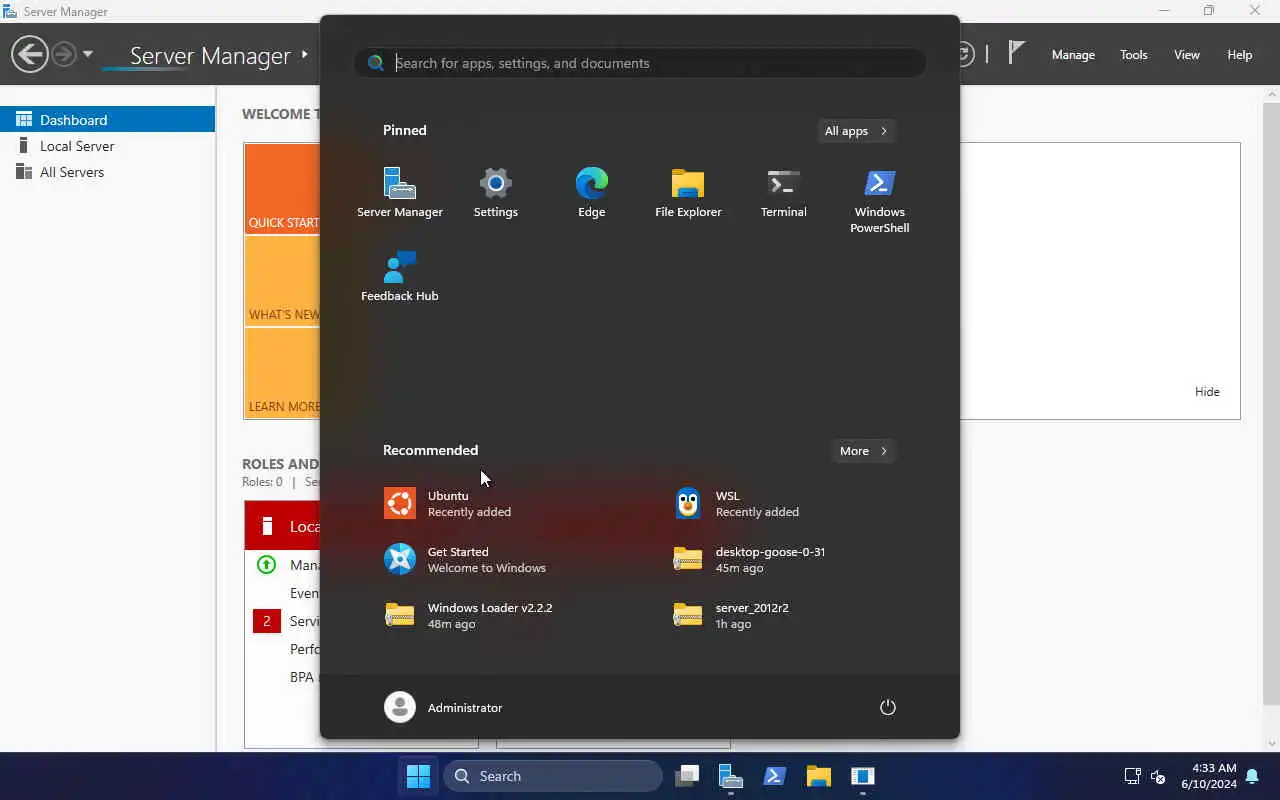This screenshot has height=800, width=1280.
Task: Open Help menu in Server Manager
Action: click(x=1239, y=55)
